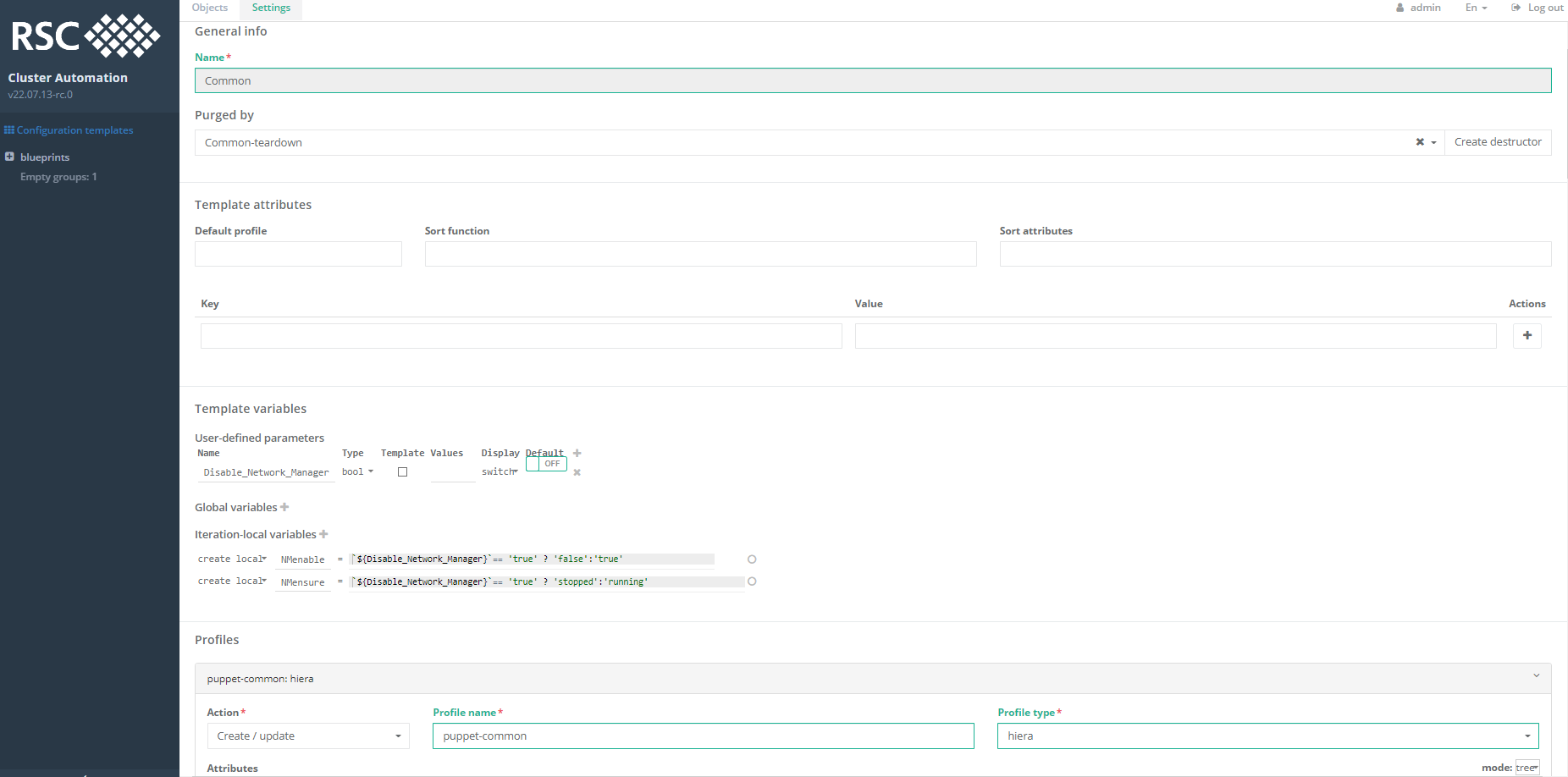
Task: Switch to the Settings tab
Action: (x=271, y=8)
